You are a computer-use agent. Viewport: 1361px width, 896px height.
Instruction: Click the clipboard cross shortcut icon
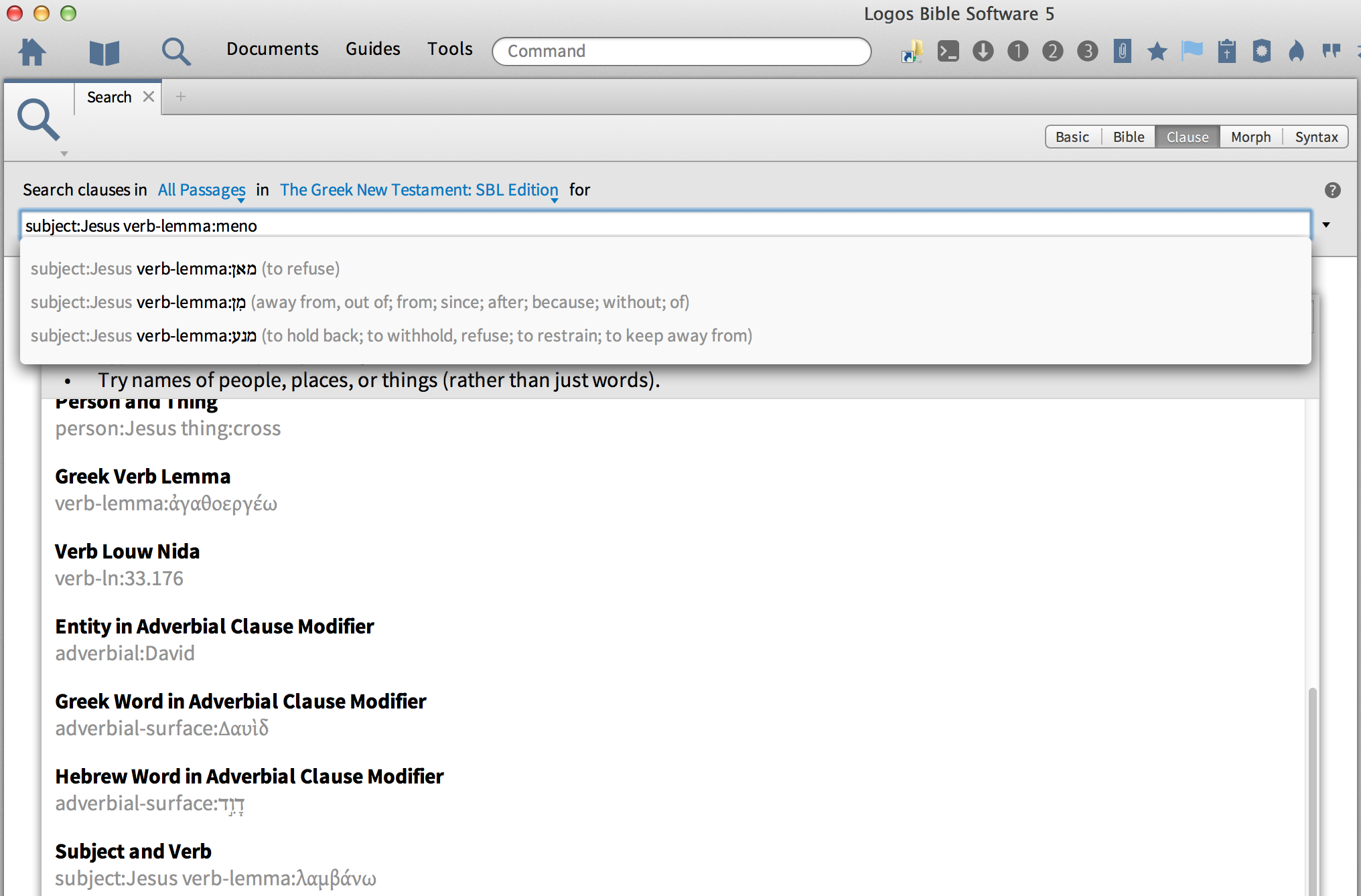pos(1226,51)
